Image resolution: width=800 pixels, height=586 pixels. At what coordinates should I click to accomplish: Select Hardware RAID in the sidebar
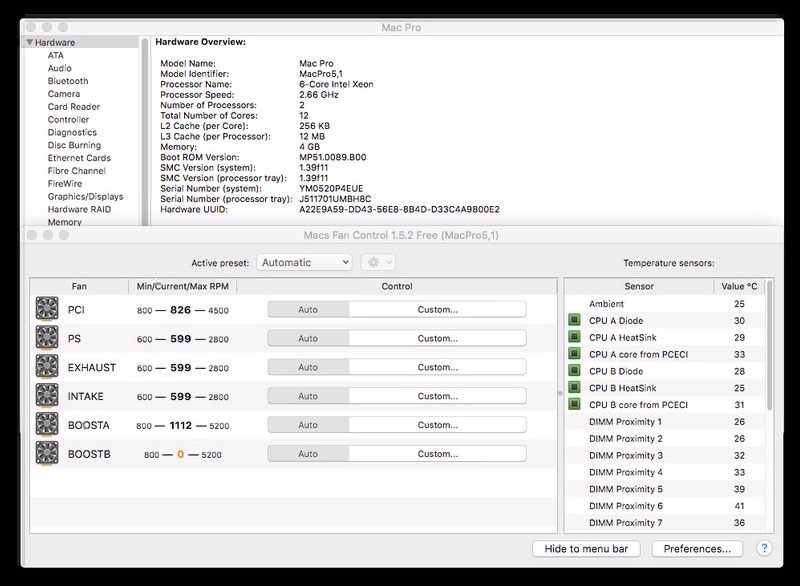pyautogui.click(x=79, y=209)
